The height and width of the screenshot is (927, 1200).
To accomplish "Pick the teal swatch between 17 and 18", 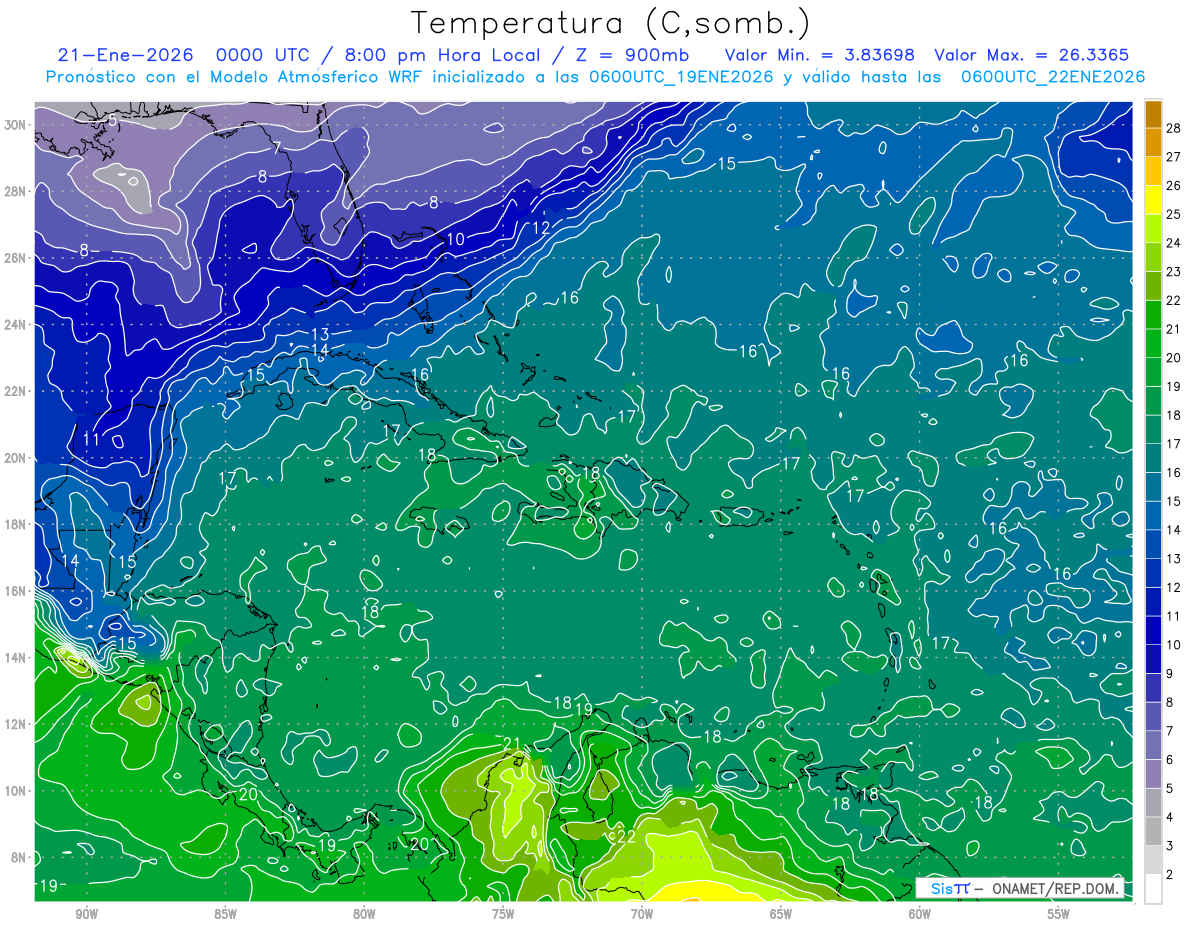I will click(1153, 430).
